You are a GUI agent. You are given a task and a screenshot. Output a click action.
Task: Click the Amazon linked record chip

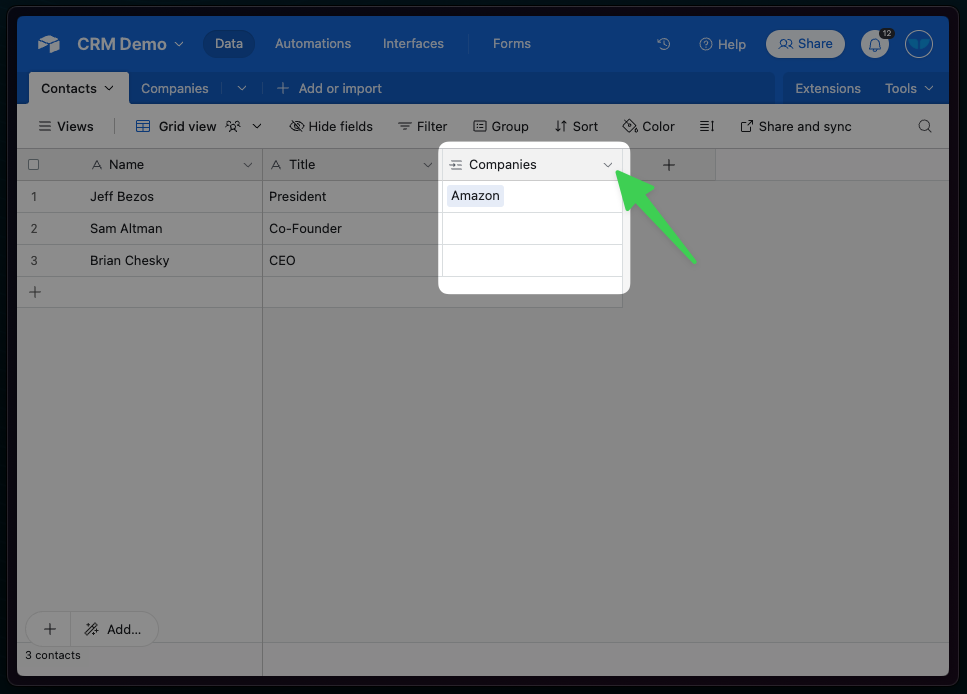[x=475, y=196]
